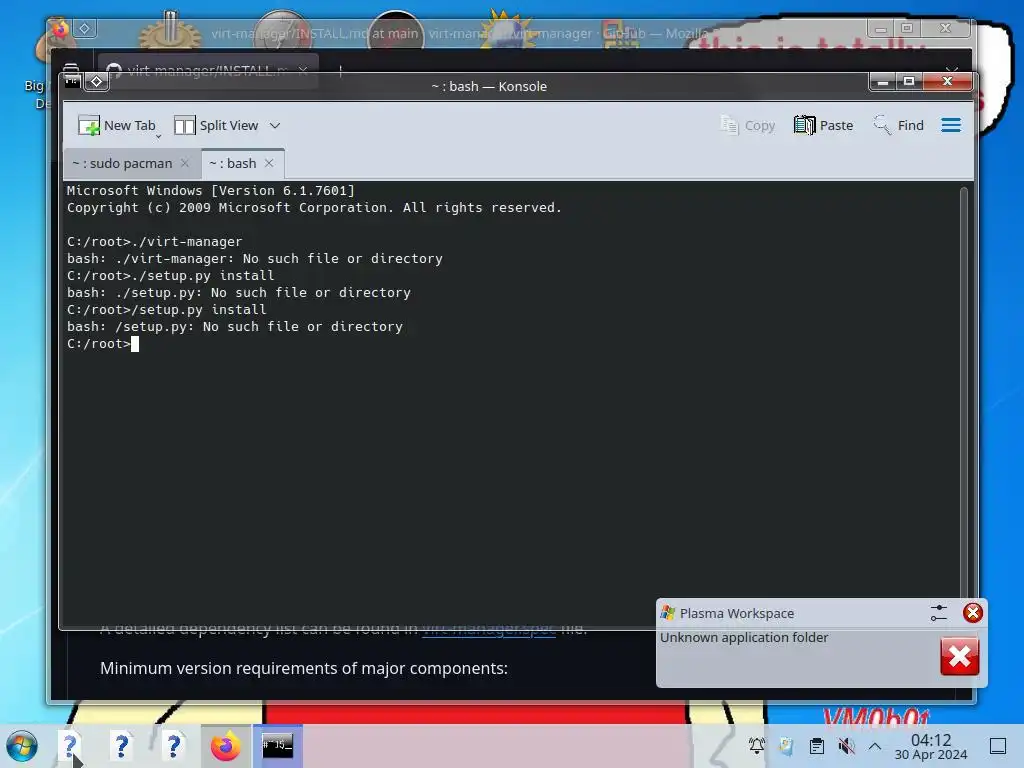This screenshot has width=1024, height=768.
Task: Open a New Tab in Konsole
Action: [116, 125]
